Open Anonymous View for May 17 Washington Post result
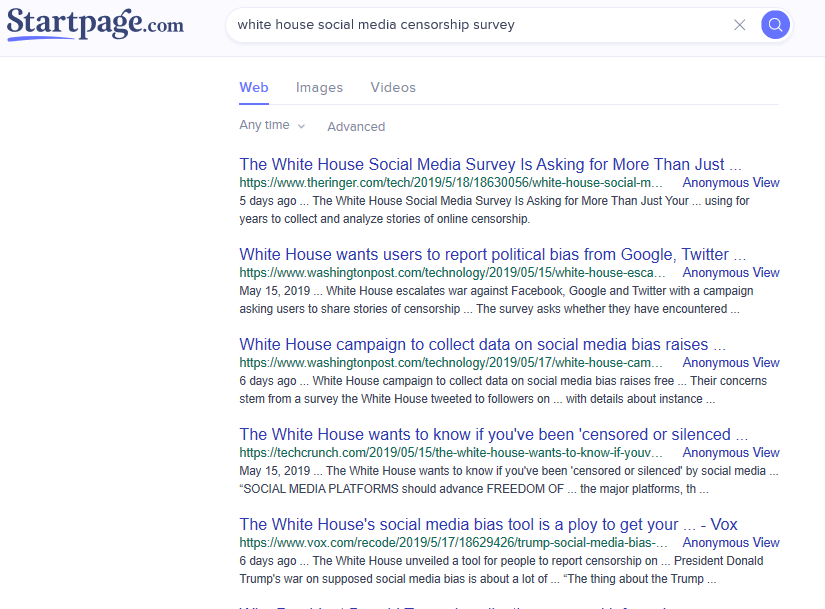The height and width of the screenshot is (609, 825). tap(730, 363)
